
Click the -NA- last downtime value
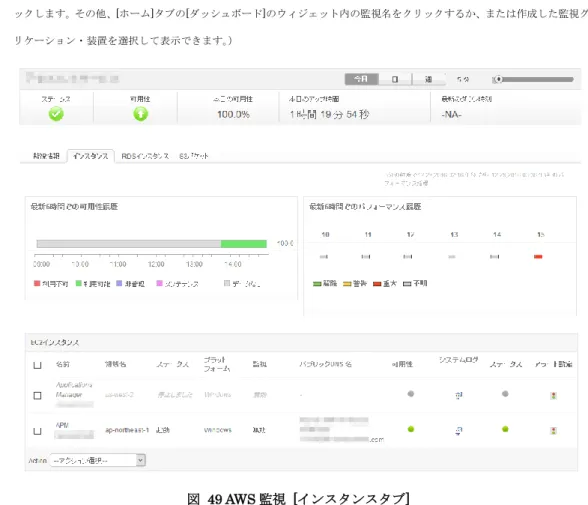click(452, 114)
